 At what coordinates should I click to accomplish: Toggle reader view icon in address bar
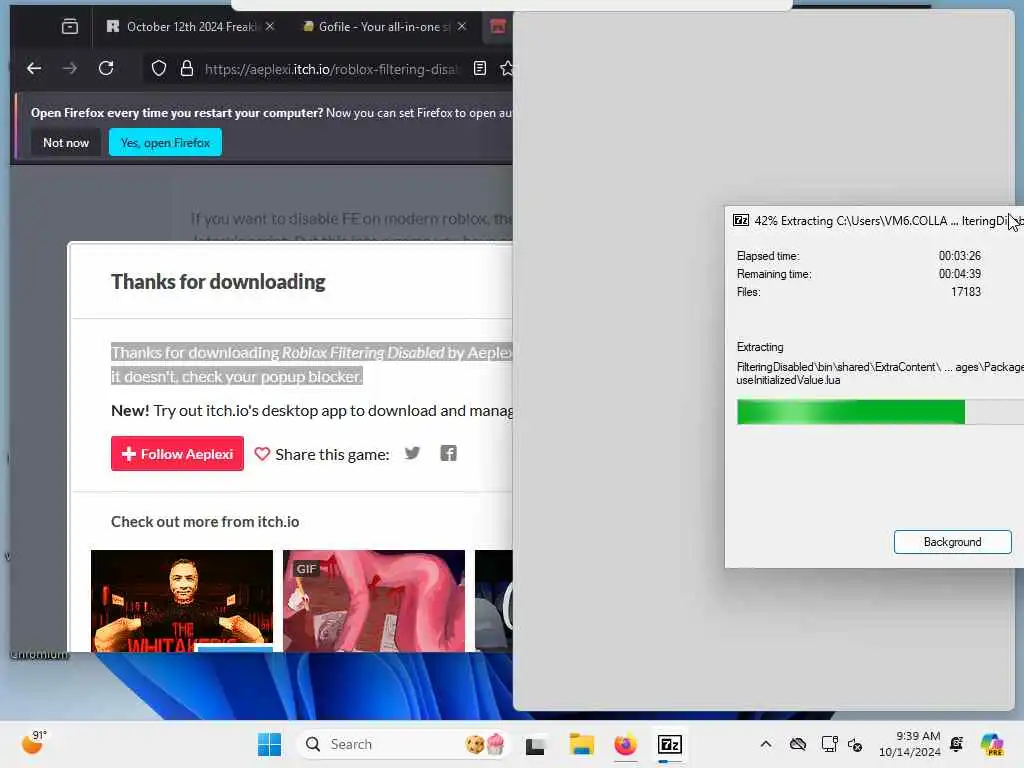click(480, 68)
